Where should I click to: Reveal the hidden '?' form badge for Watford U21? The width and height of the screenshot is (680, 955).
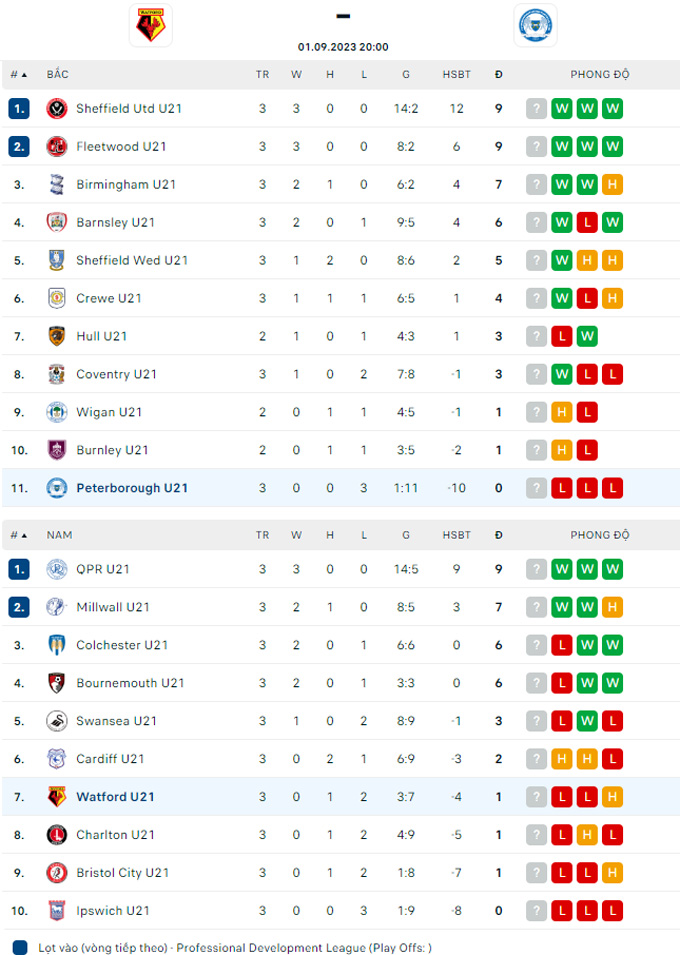click(537, 797)
